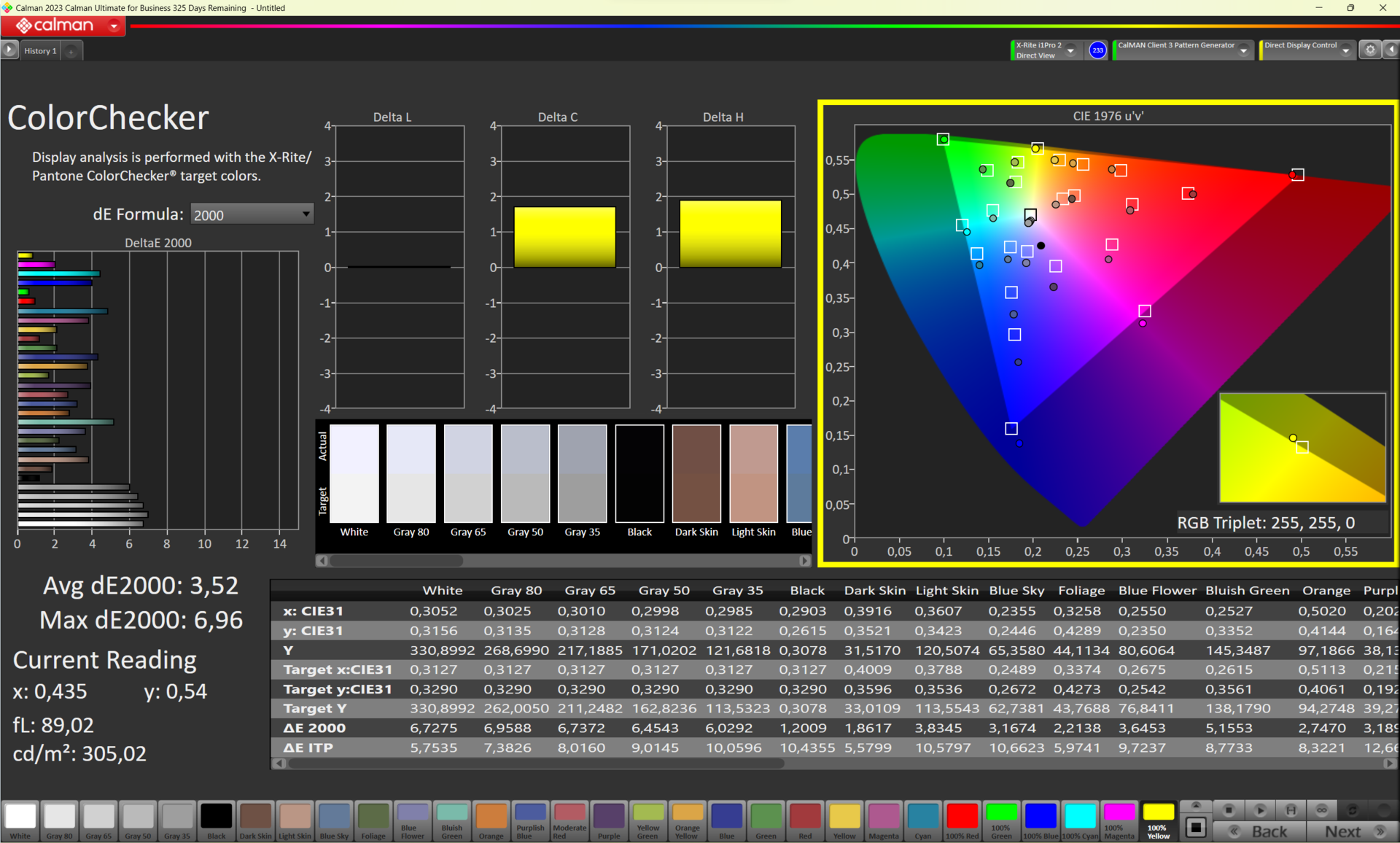Click the Next button
1400x843 pixels.
point(1343,831)
